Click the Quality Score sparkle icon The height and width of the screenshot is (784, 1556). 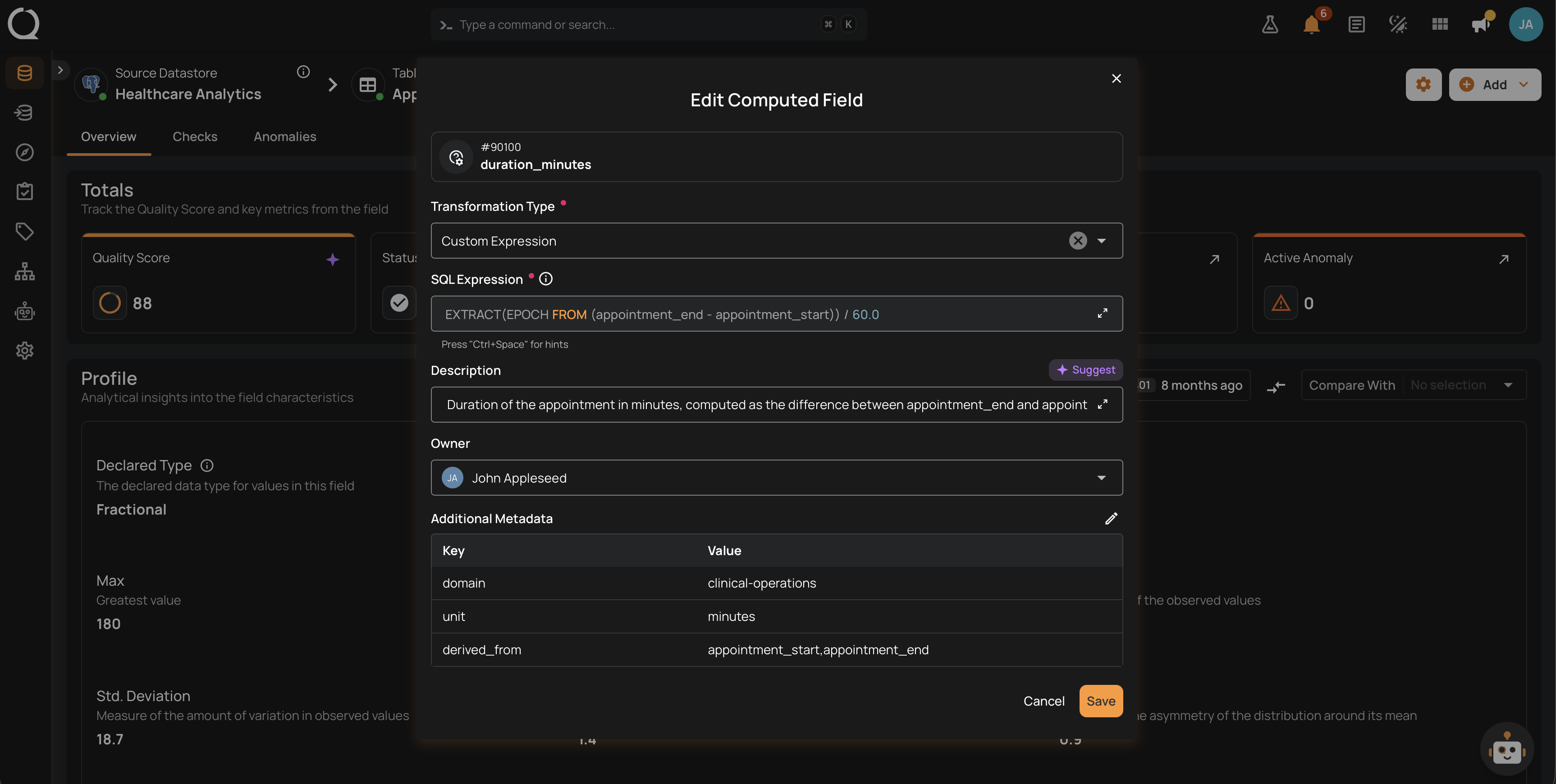[x=332, y=259]
